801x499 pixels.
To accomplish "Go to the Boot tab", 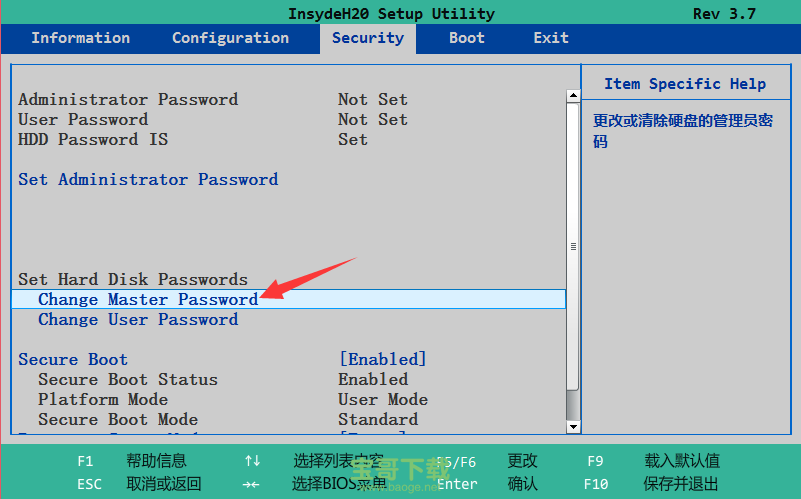I will pyautogui.click(x=466, y=38).
